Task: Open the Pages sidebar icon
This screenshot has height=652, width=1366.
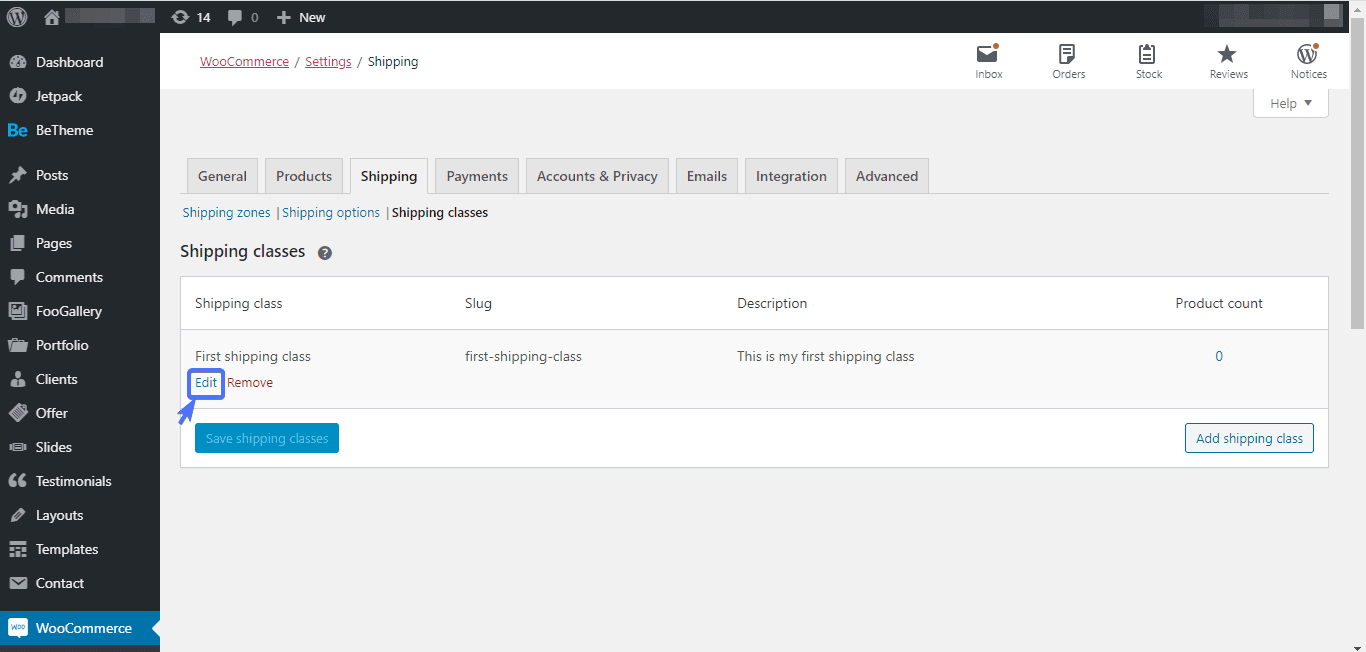Action: tap(17, 243)
